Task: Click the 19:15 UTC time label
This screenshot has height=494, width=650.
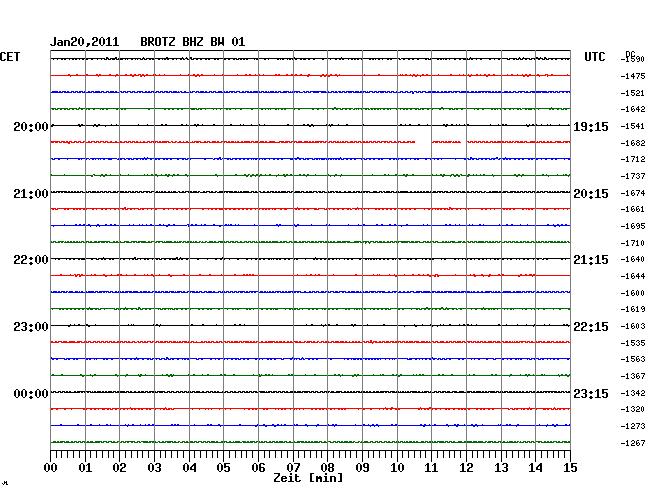Action: 590,127
